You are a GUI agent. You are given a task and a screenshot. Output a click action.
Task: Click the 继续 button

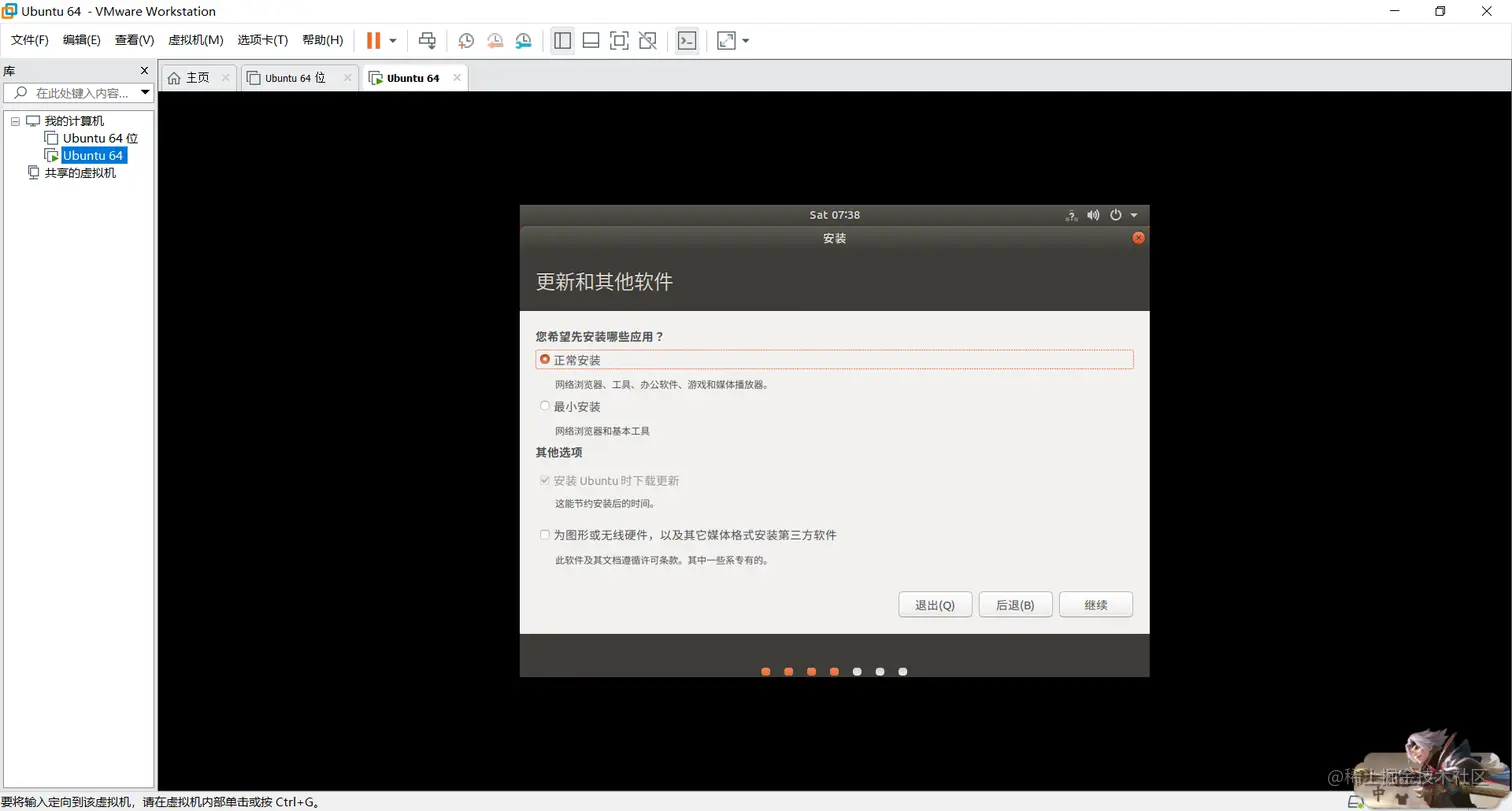point(1096,605)
